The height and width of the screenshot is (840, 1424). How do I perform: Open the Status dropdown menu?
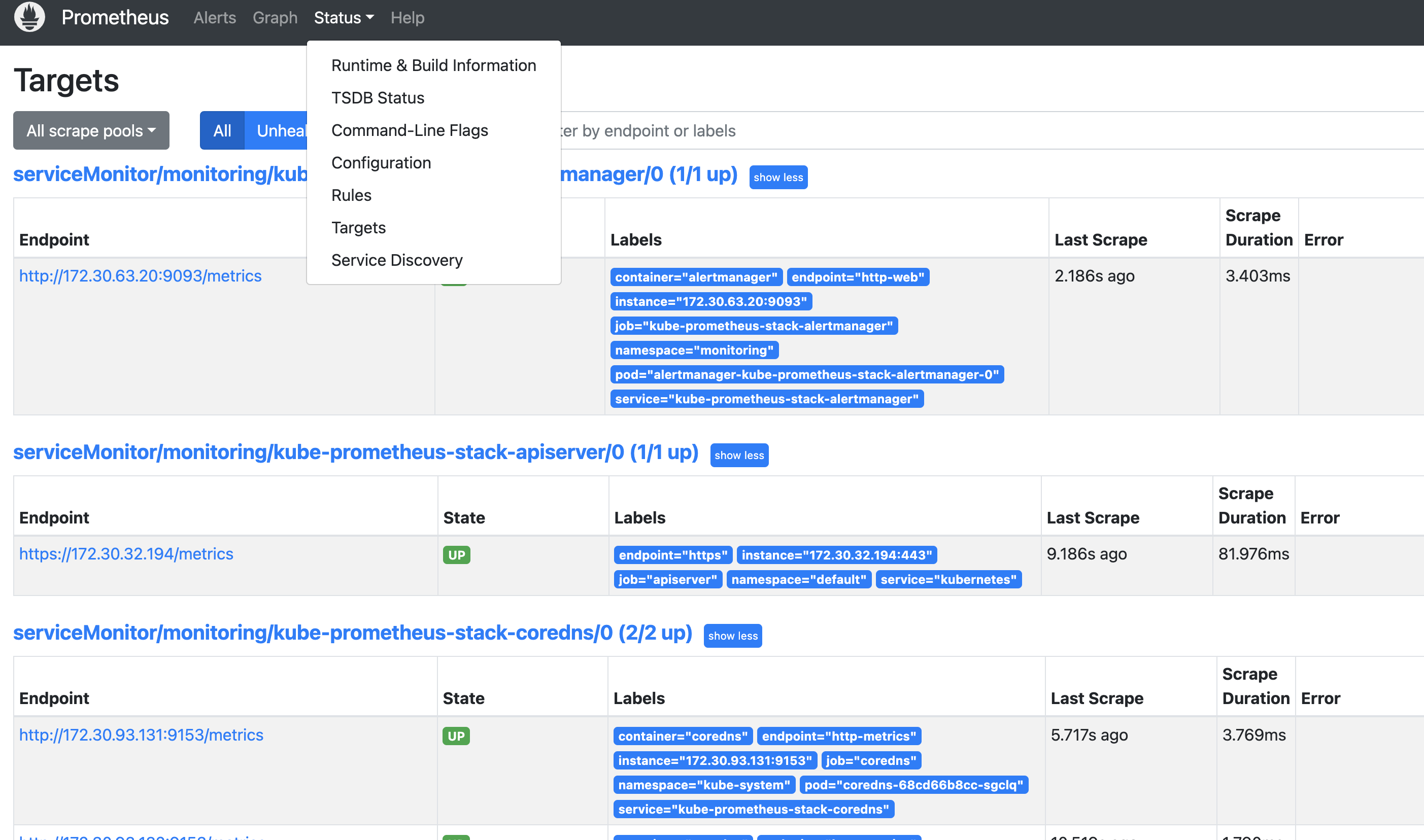[343, 18]
